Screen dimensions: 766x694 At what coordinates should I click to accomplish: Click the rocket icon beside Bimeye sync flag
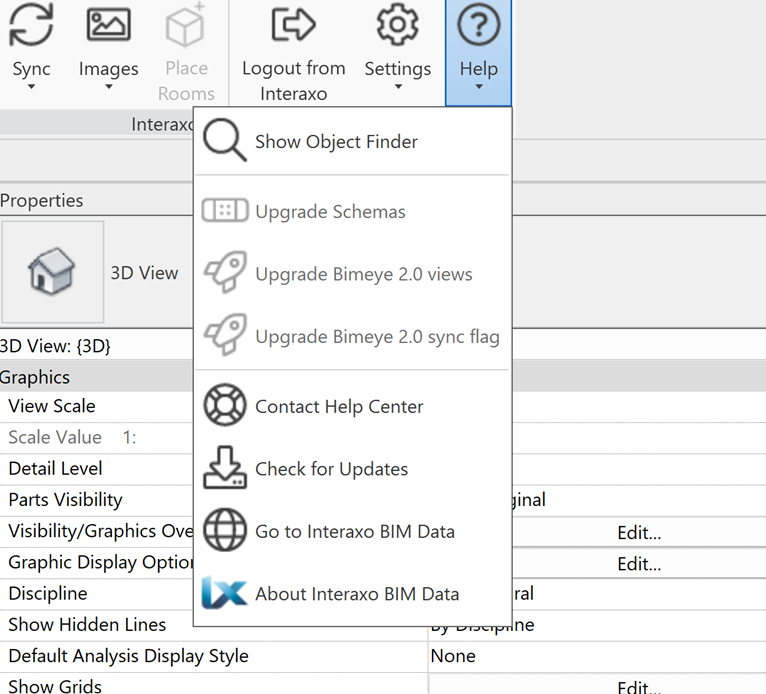pos(225,335)
